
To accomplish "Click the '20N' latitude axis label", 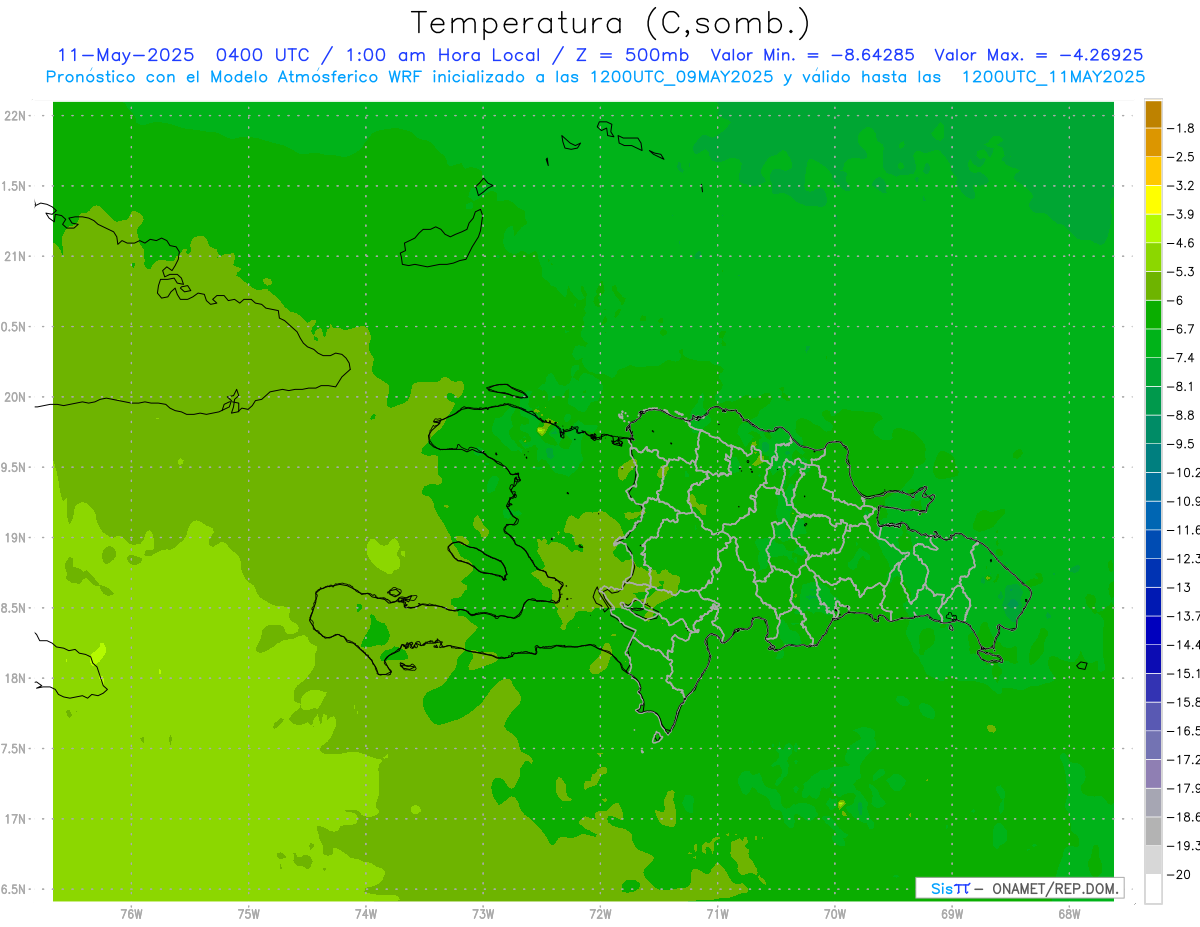I will (x=15, y=398).
